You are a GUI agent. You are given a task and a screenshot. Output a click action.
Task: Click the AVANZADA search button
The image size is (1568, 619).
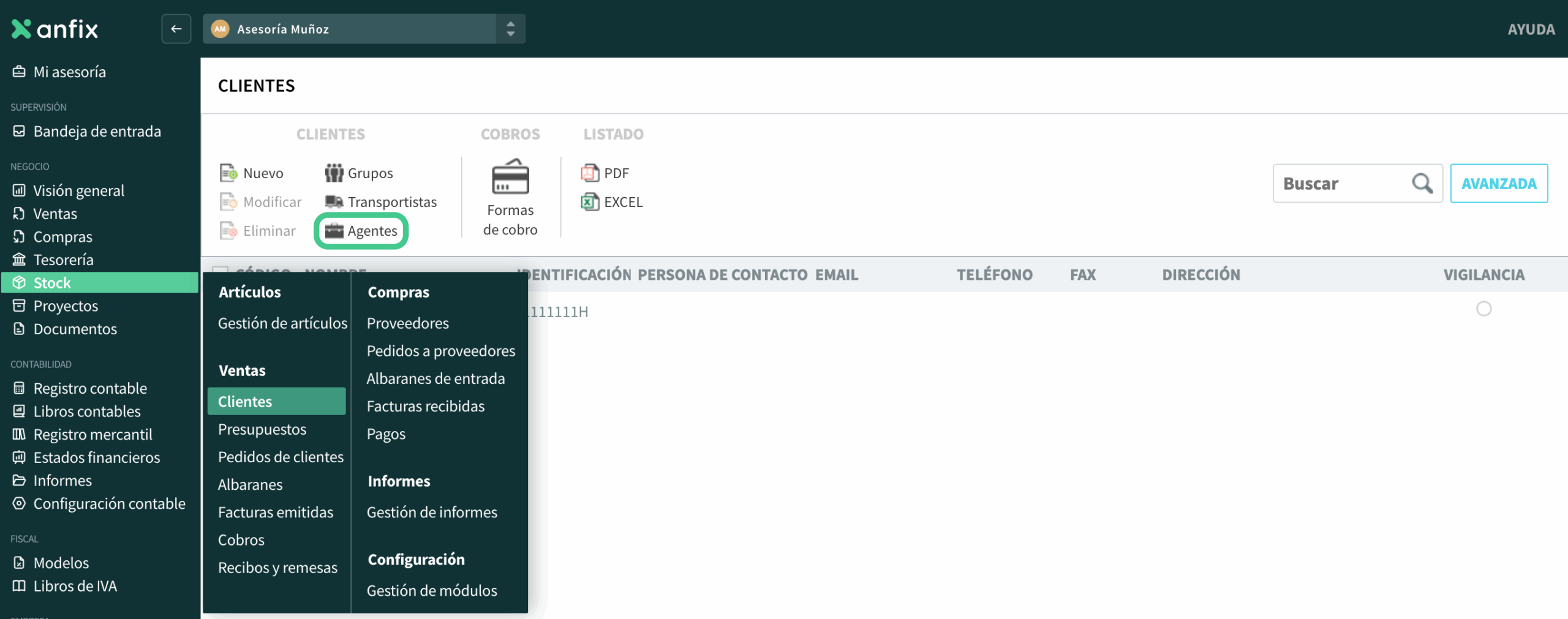pos(1498,183)
